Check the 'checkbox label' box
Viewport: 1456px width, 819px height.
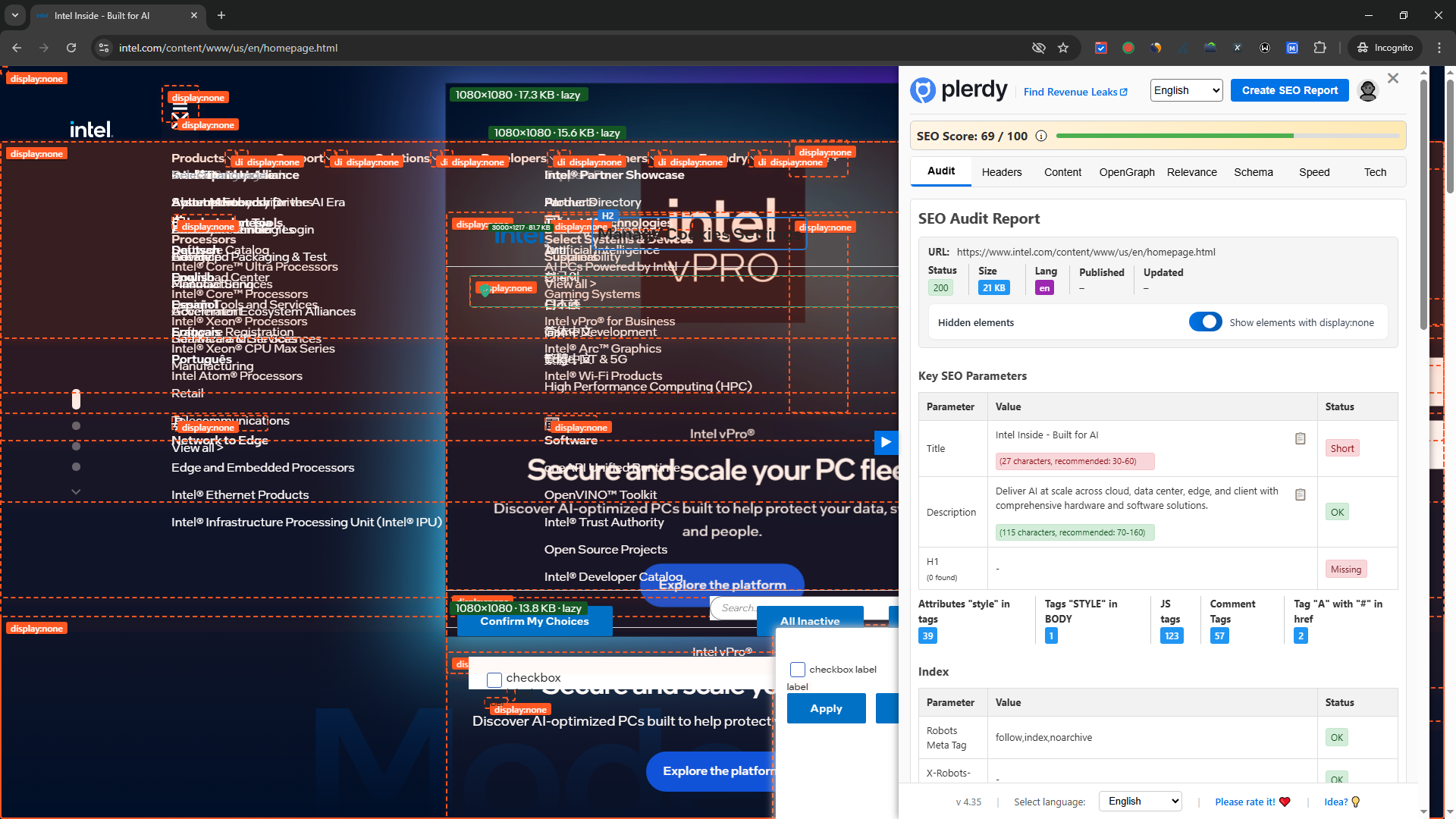(797, 670)
